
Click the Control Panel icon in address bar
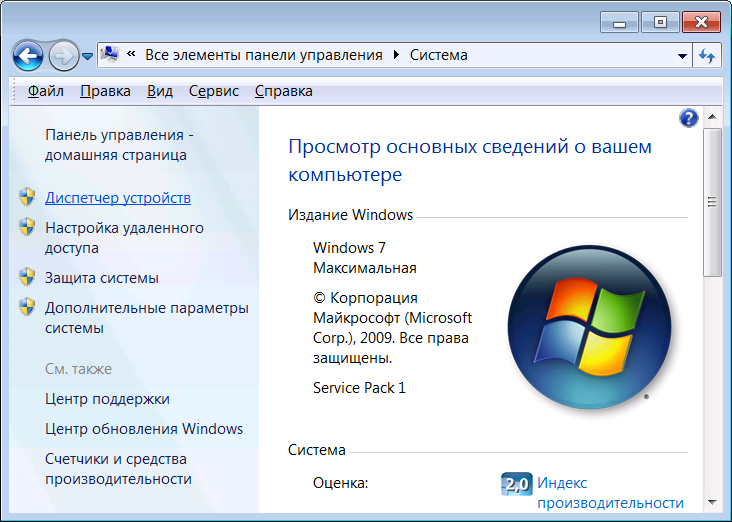tap(110, 55)
